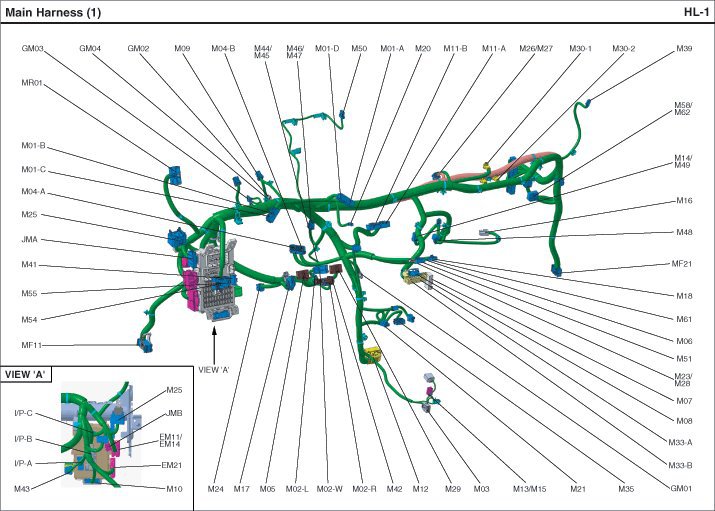The image size is (715, 511).
Task: Click the VIEW 'A' inset header tab
Action: tap(27, 374)
